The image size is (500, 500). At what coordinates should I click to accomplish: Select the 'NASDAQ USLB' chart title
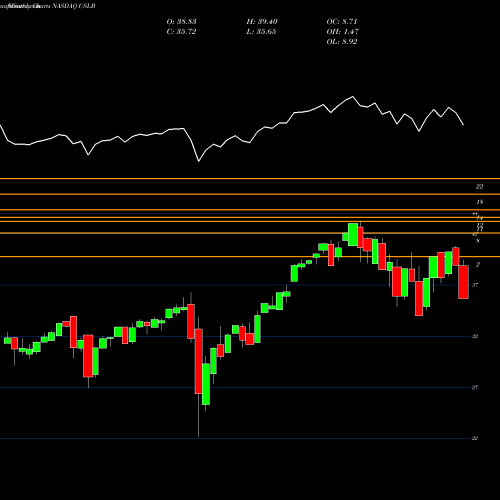pos(74,6)
